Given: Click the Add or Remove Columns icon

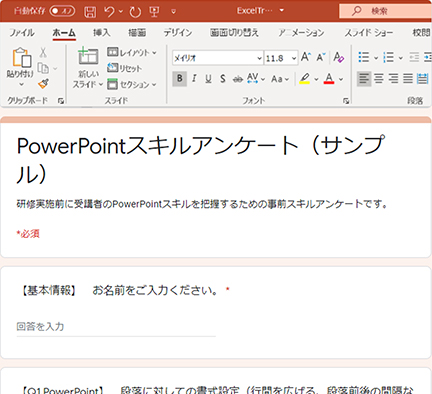Looking at the screenshot, I should point(423,79).
